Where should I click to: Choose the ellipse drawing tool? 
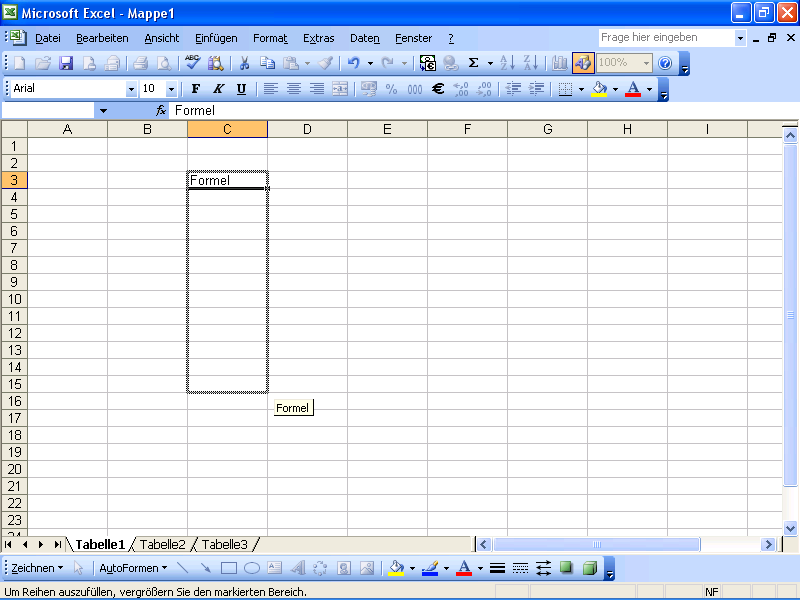point(252,568)
